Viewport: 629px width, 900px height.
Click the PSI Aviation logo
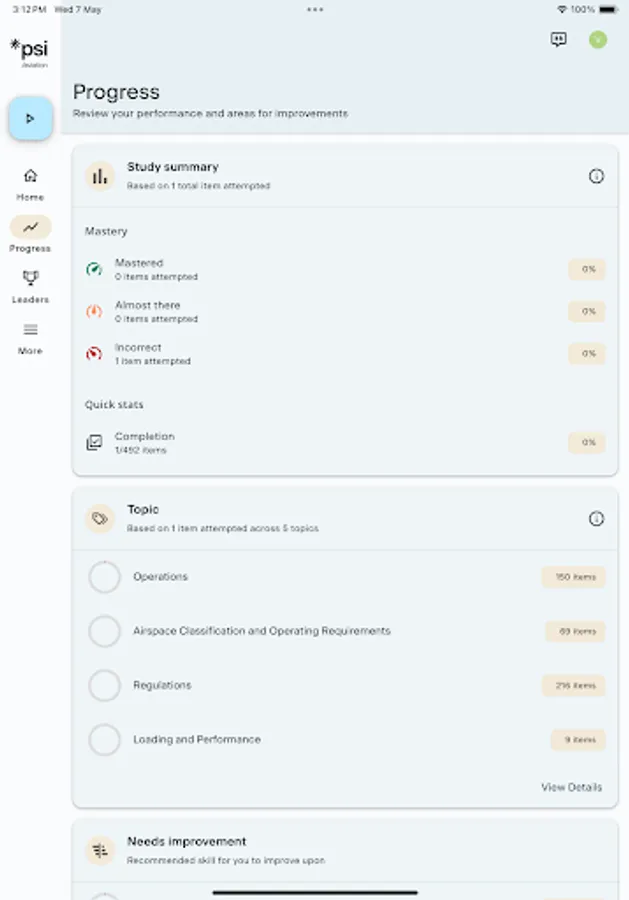(30, 50)
